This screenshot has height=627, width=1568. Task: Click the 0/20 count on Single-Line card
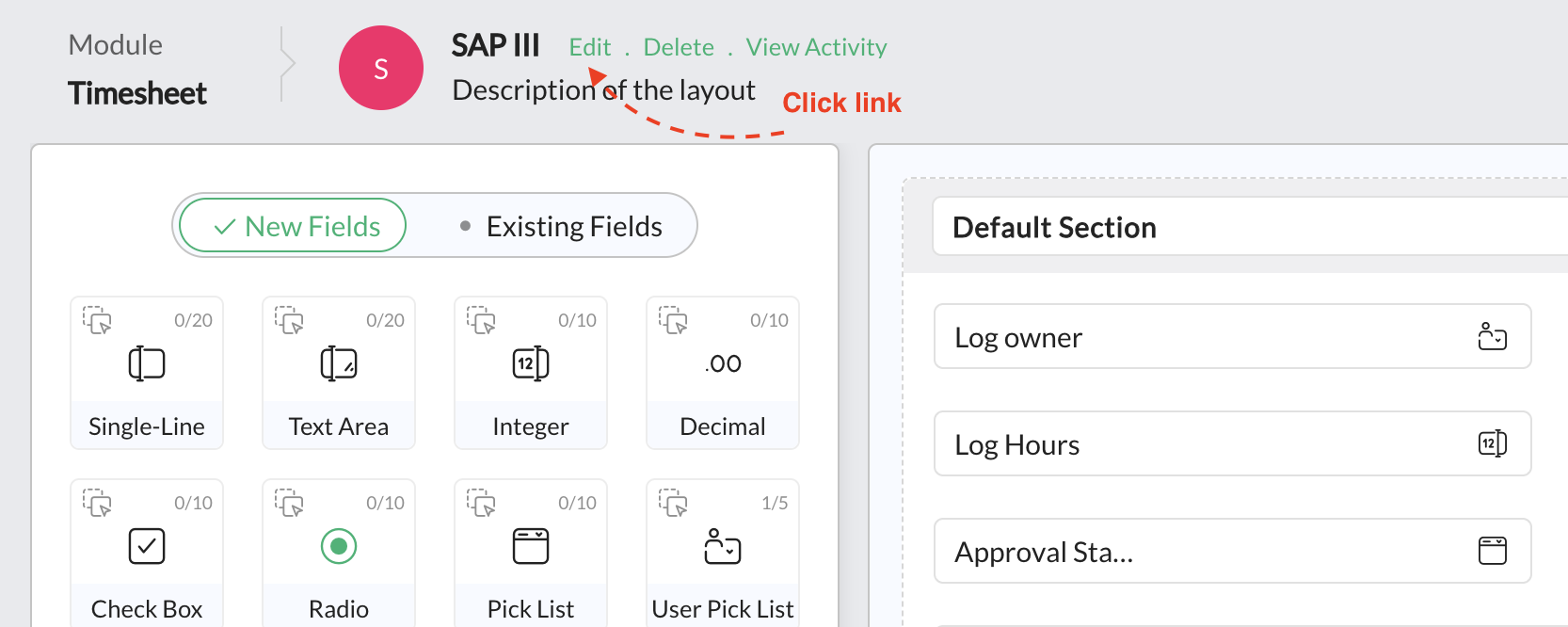[x=193, y=320]
